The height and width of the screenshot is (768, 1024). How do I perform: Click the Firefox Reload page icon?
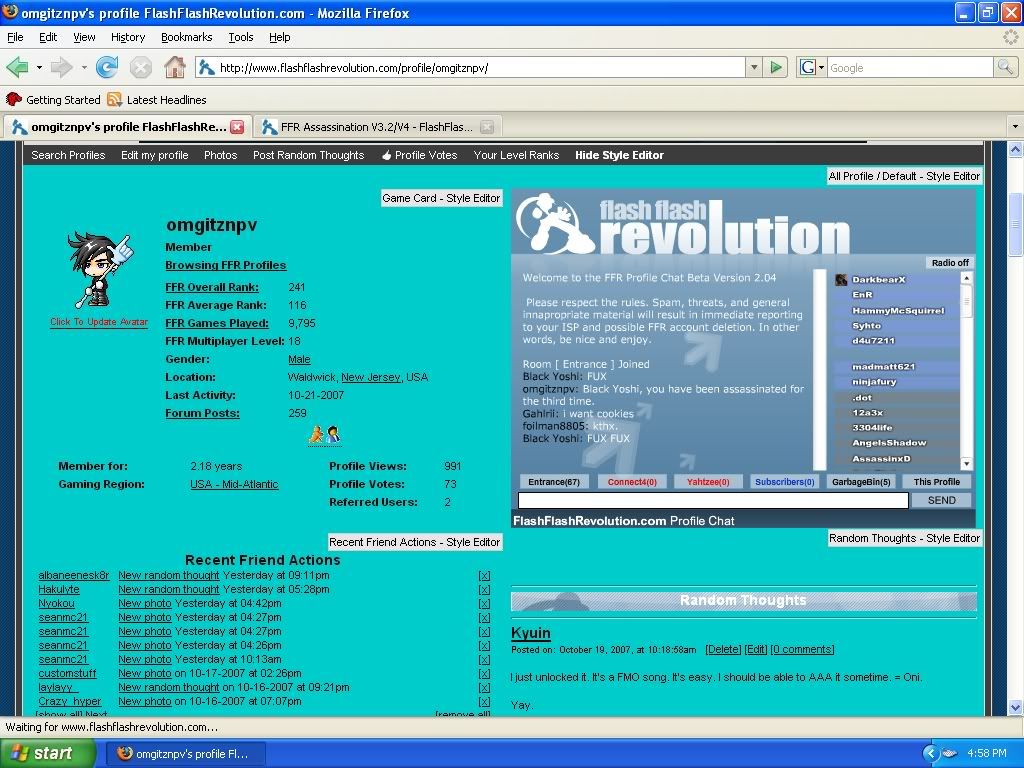point(107,68)
